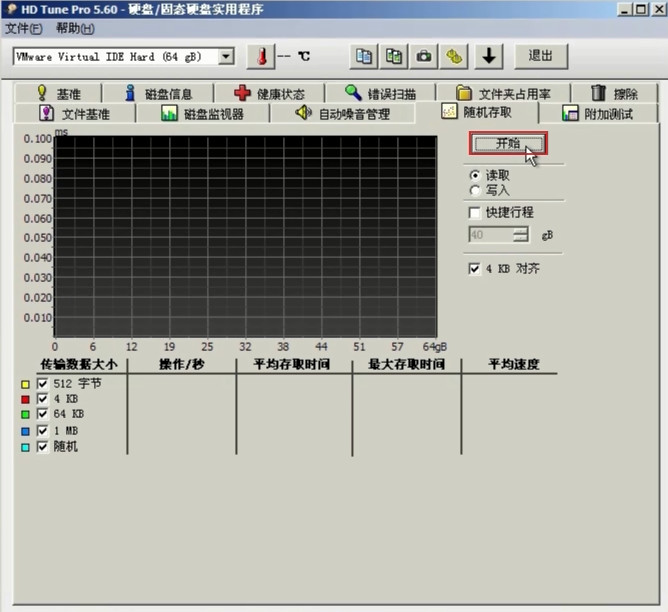Select the 读取 radio button
Viewport: 668px width, 612px height.
(x=474, y=175)
